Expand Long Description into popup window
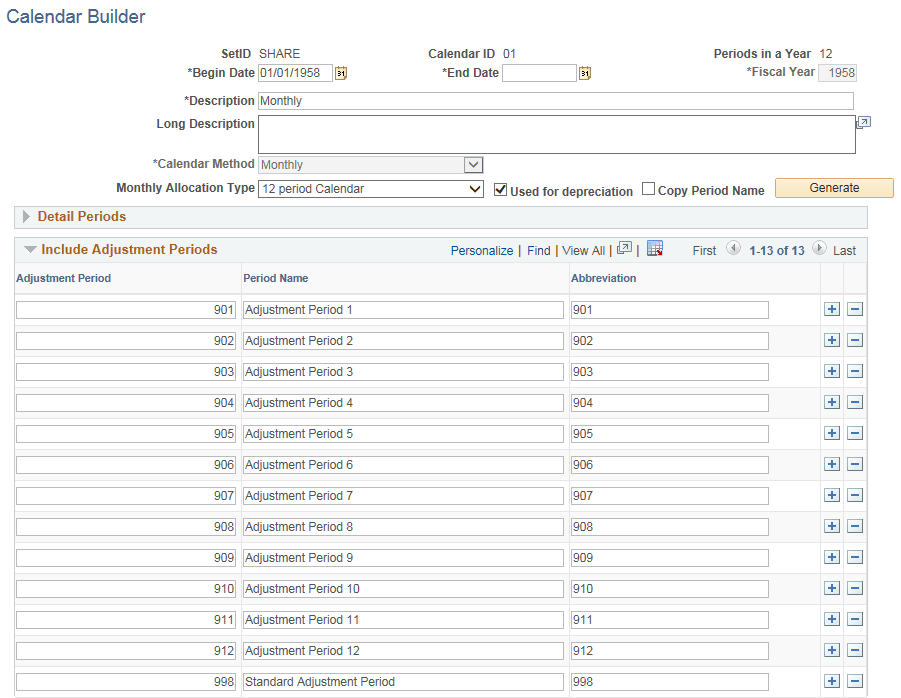Viewport: 901px width, 698px height. (862, 122)
